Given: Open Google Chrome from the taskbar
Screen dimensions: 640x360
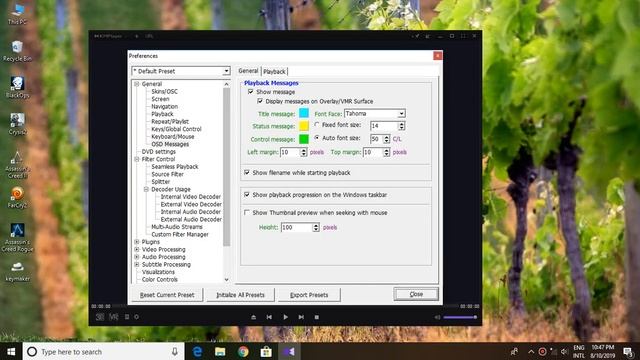Looking at the screenshot, I should click(x=243, y=351).
